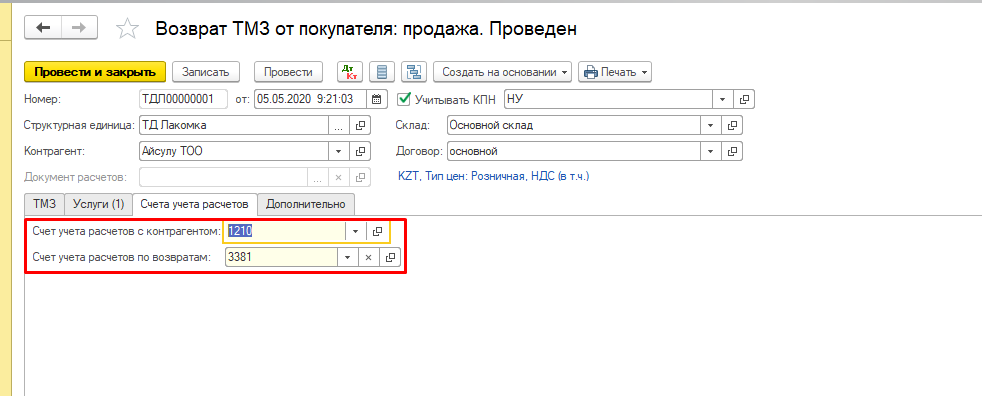Switch to Дополнительно tab
This screenshot has height=396, width=982.
[x=306, y=204]
